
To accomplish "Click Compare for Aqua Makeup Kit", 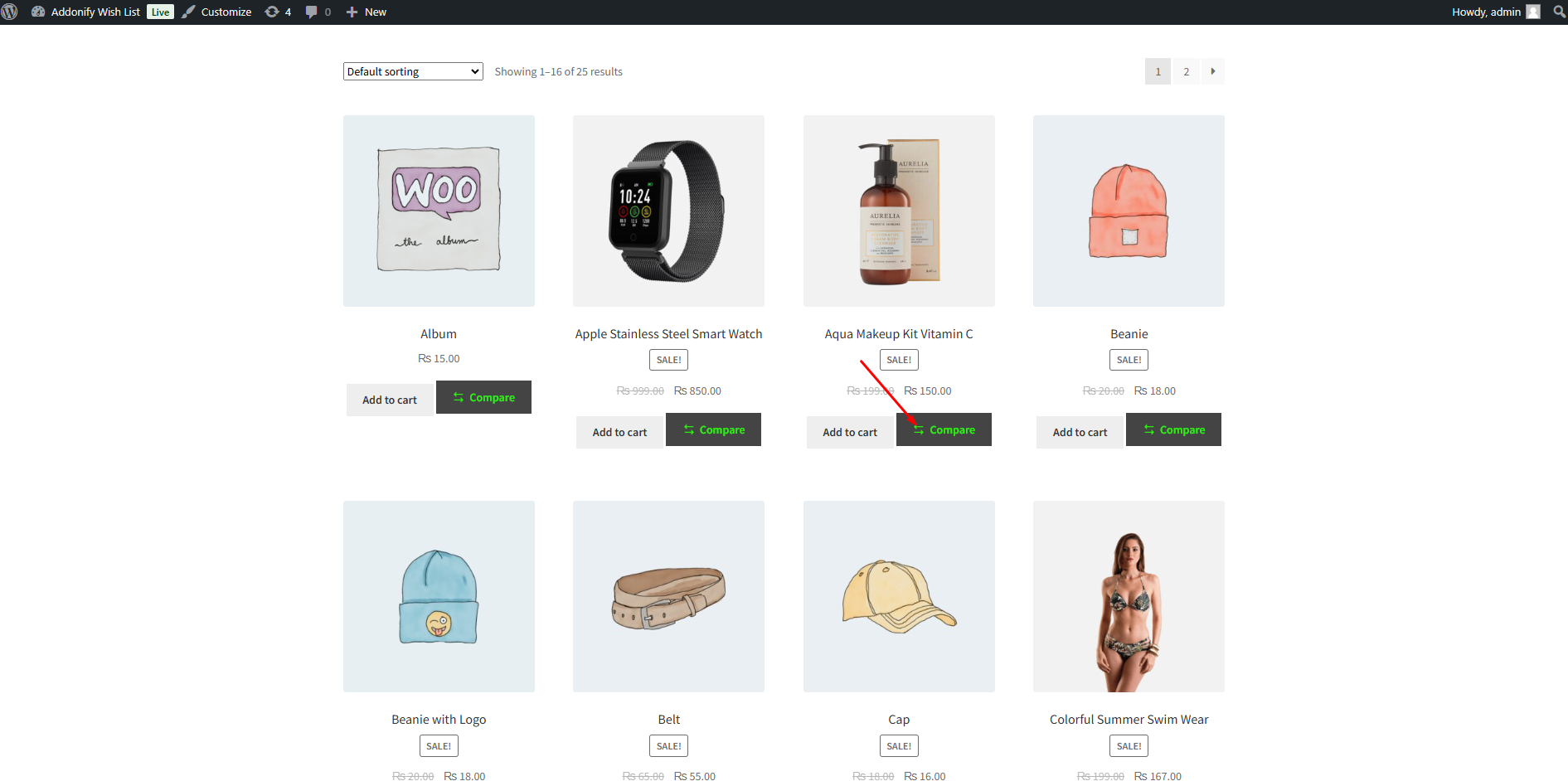I will tap(944, 429).
